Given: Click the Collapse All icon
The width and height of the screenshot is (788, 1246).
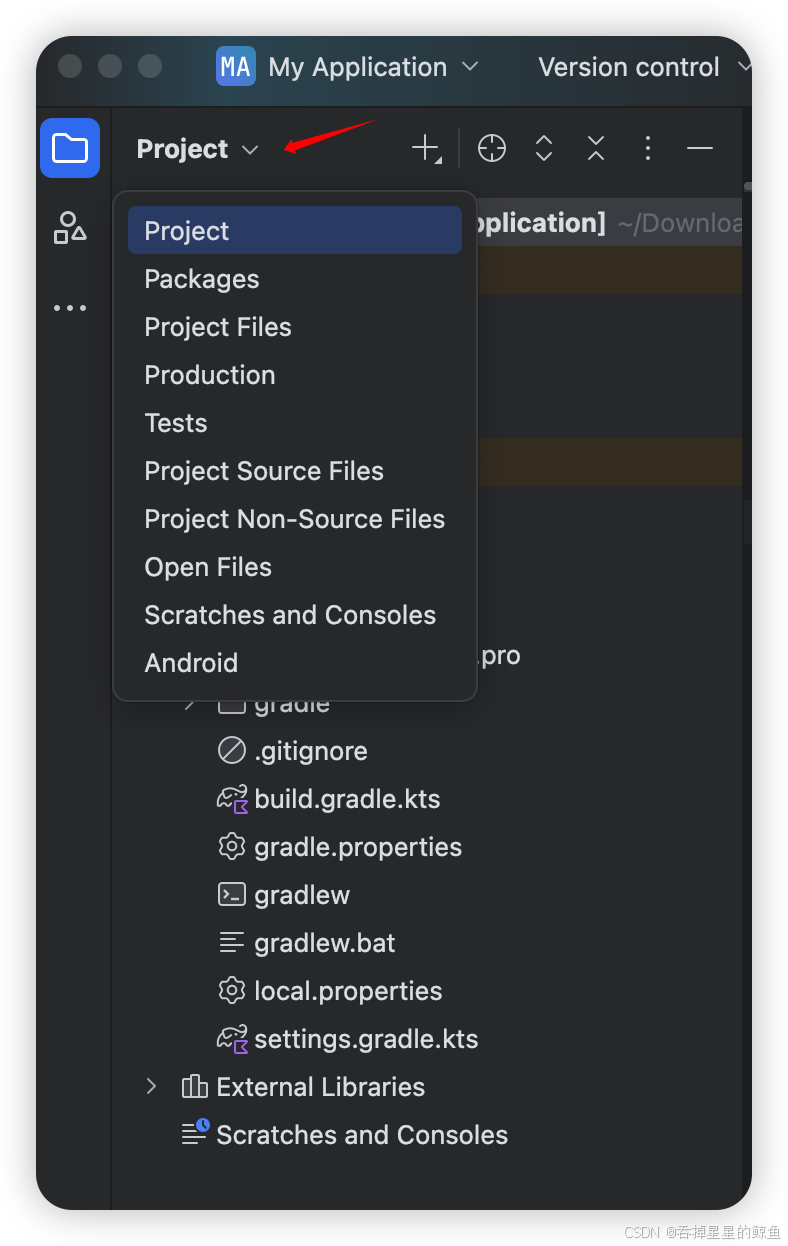Looking at the screenshot, I should pyautogui.click(x=596, y=149).
